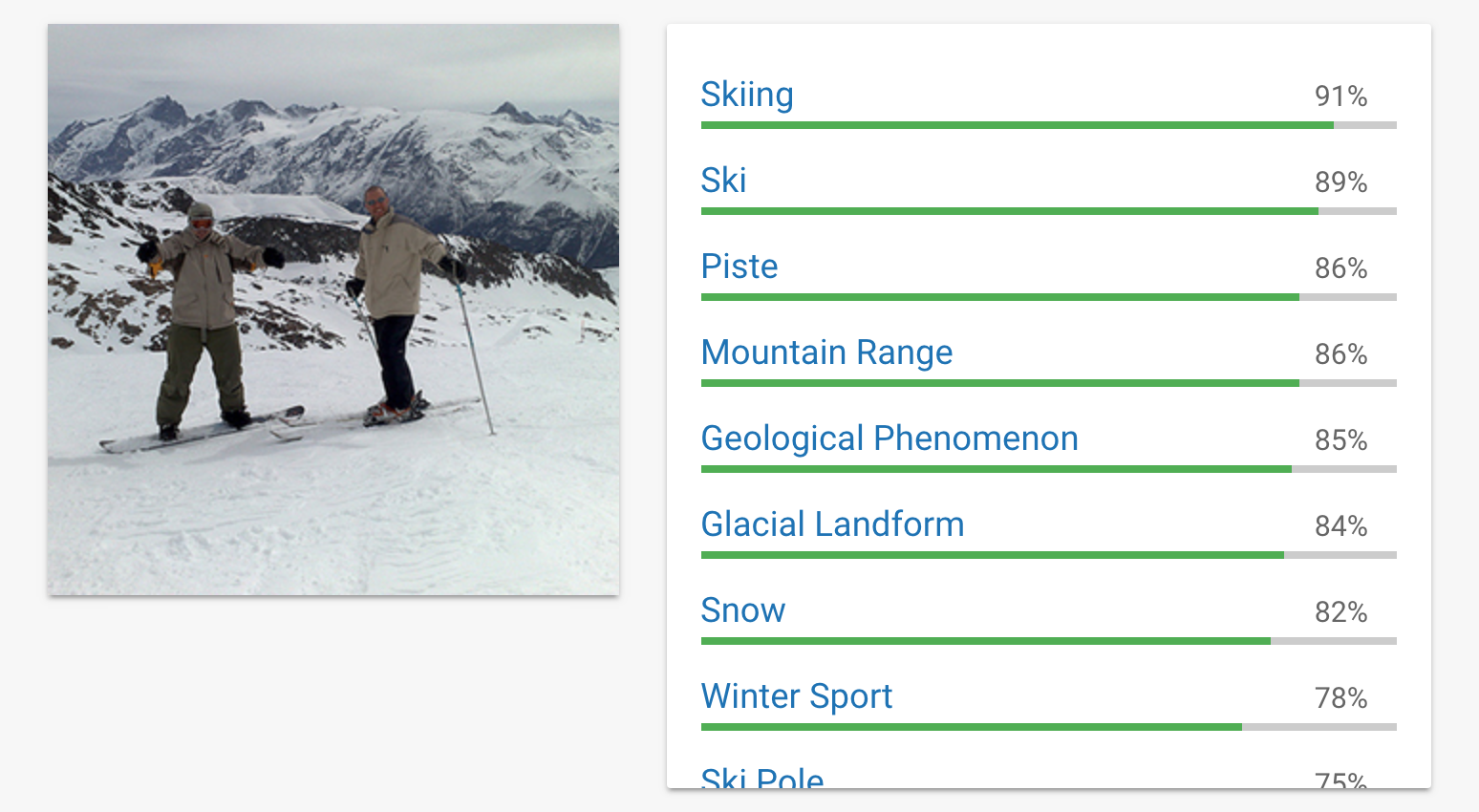Click the Snow confidence bar
The height and width of the screenshot is (812, 1479).
[1048, 641]
